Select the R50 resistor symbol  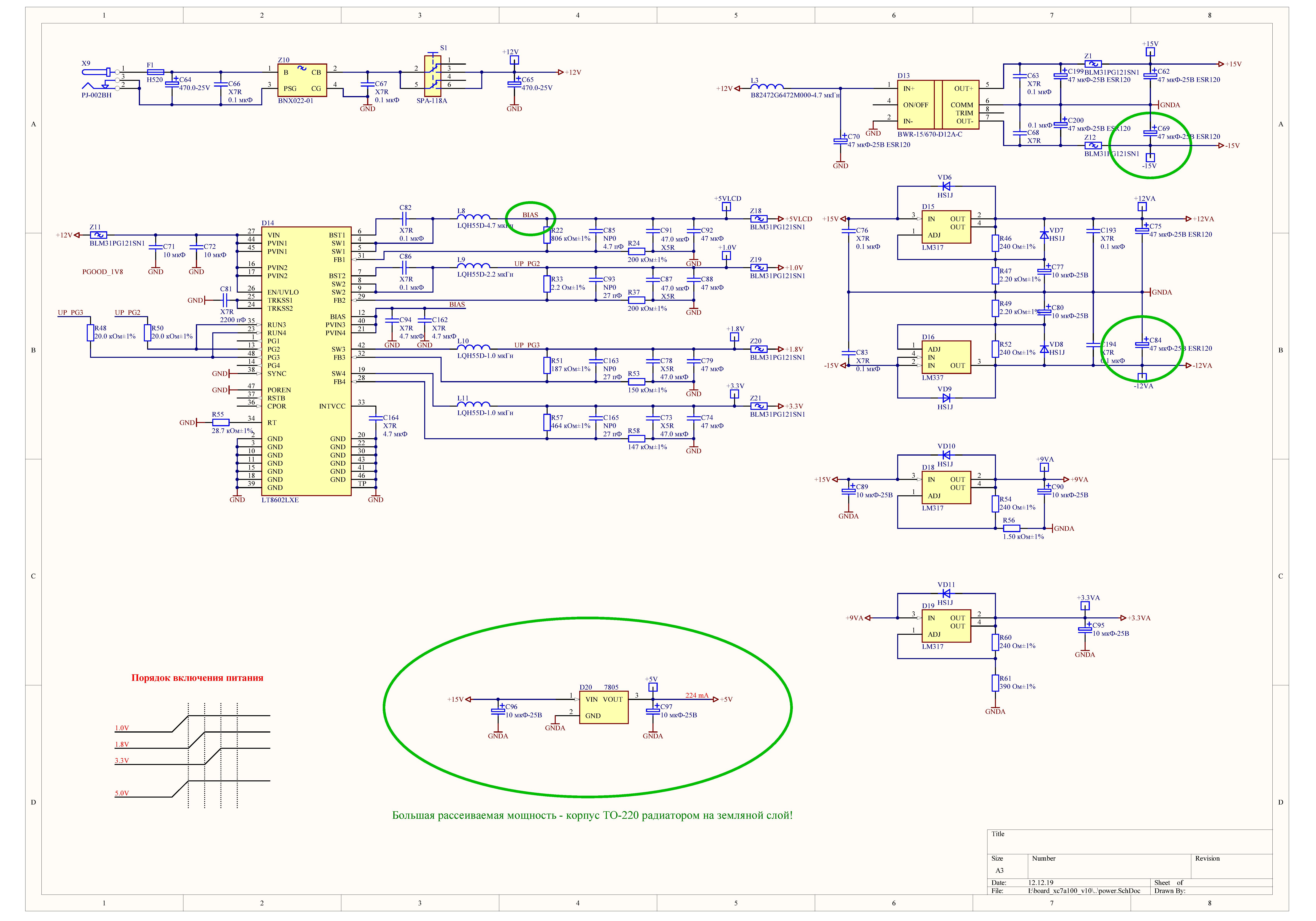[x=147, y=333]
